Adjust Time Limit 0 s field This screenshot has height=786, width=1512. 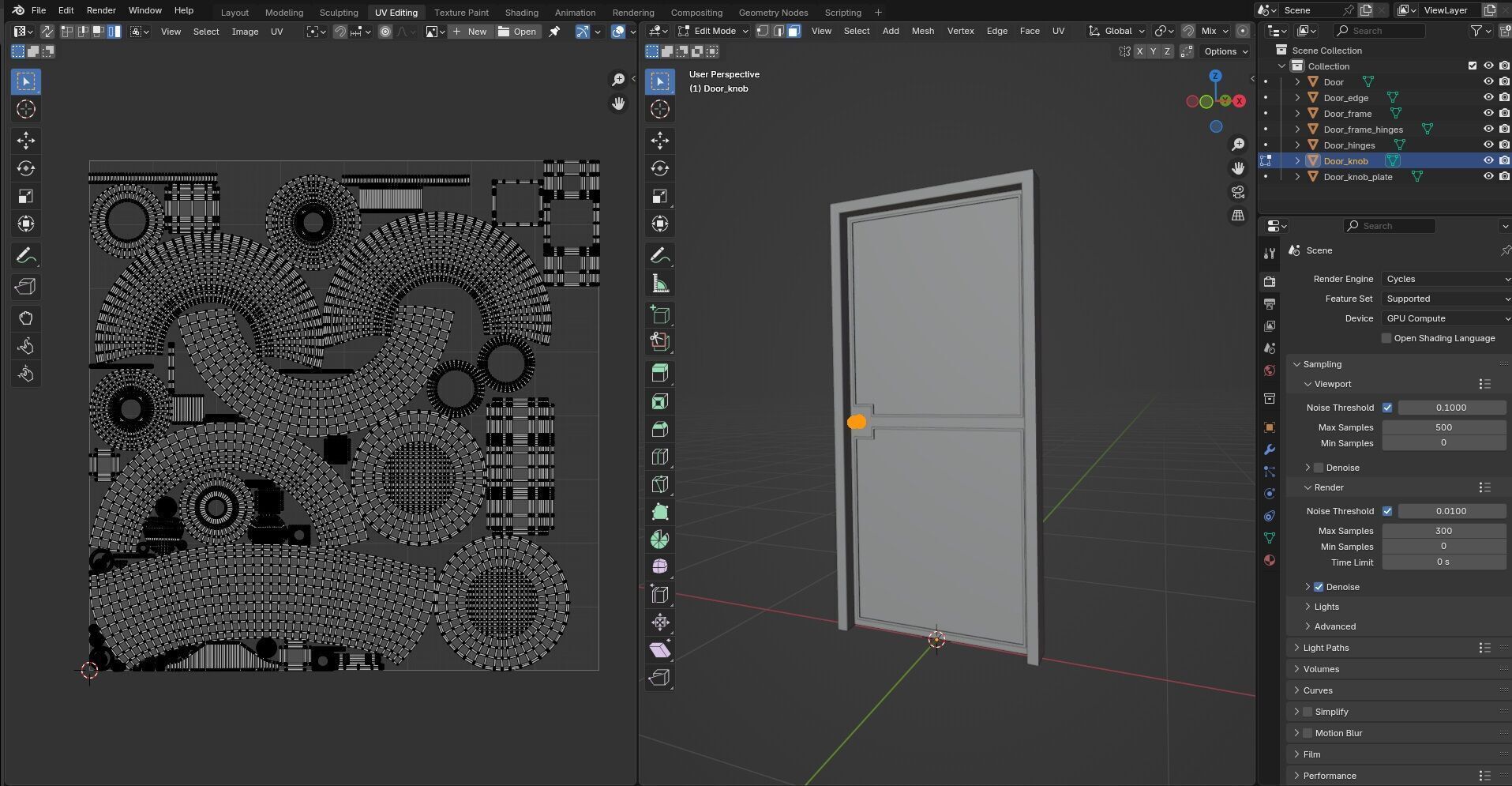1443,562
